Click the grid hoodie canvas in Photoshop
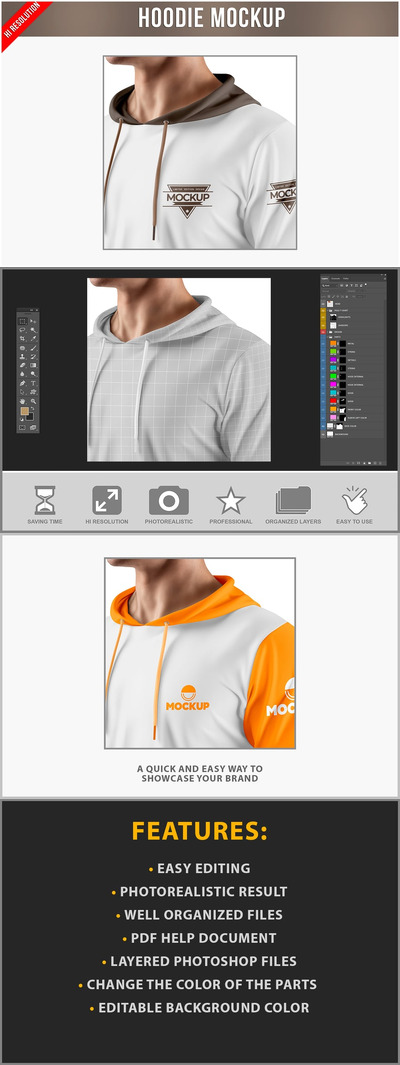 click(179, 369)
